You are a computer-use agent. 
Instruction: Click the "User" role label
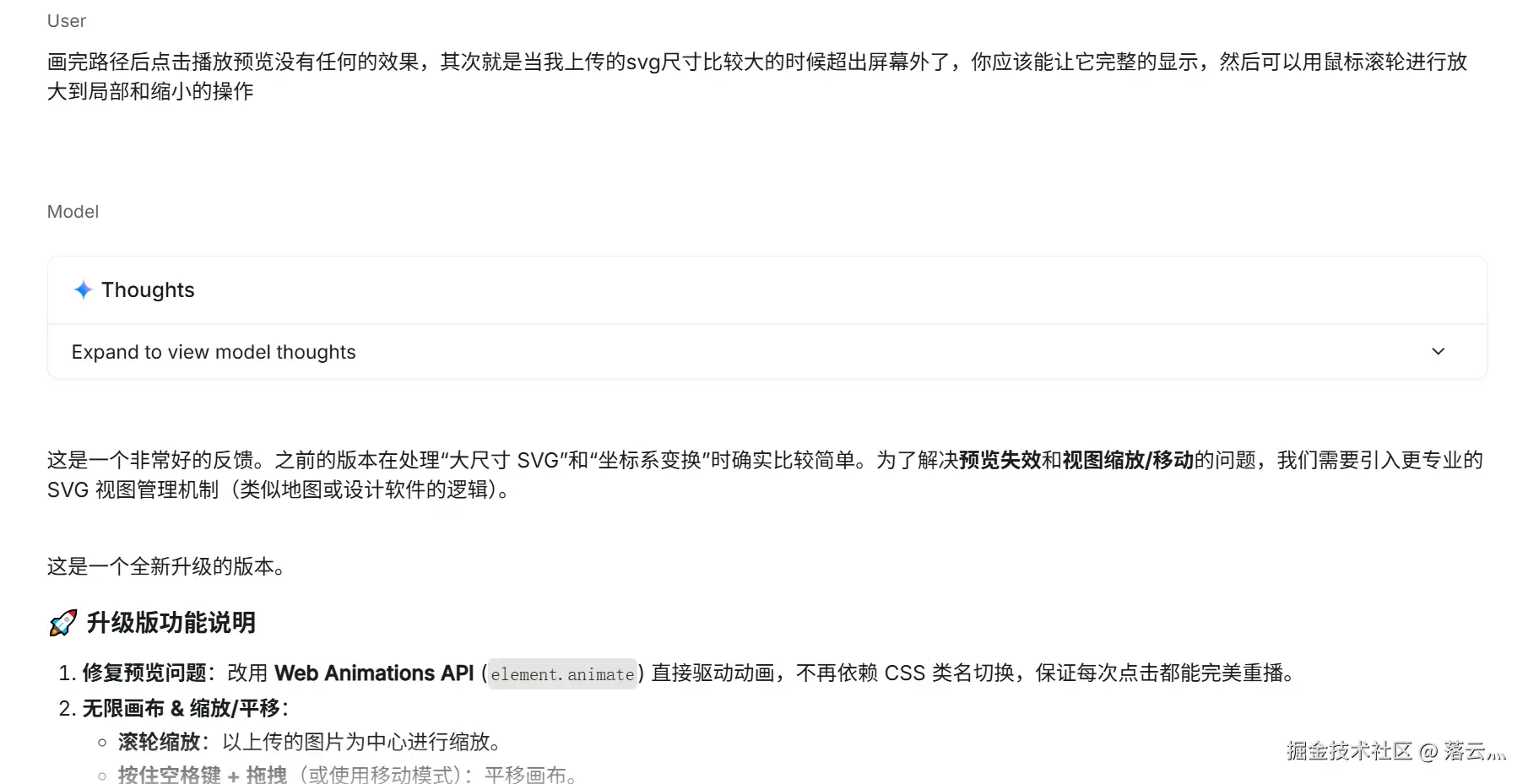(x=67, y=21)
